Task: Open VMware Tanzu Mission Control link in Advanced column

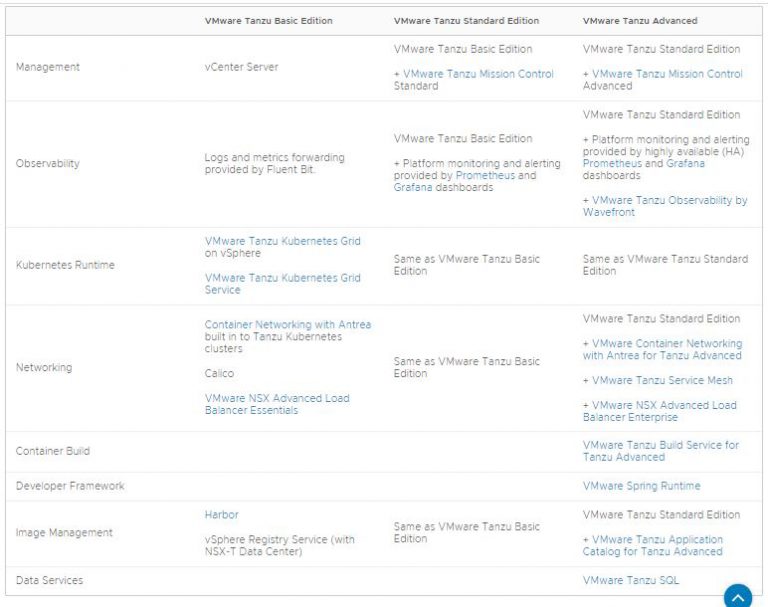Action: [x=667, y=74]
